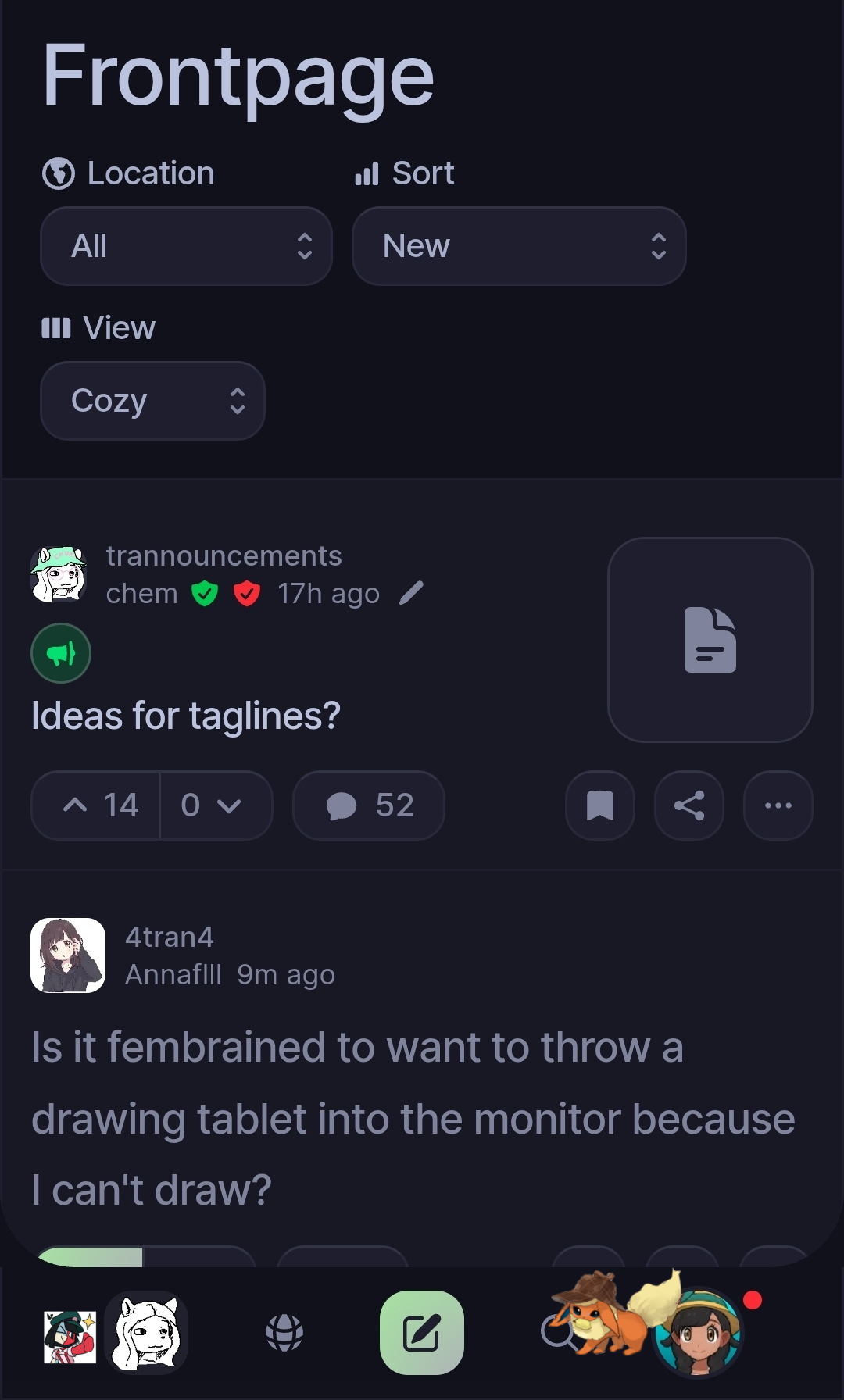Open comments on Ideas for taglines post

pyautogui.click(x=369, y=805)
